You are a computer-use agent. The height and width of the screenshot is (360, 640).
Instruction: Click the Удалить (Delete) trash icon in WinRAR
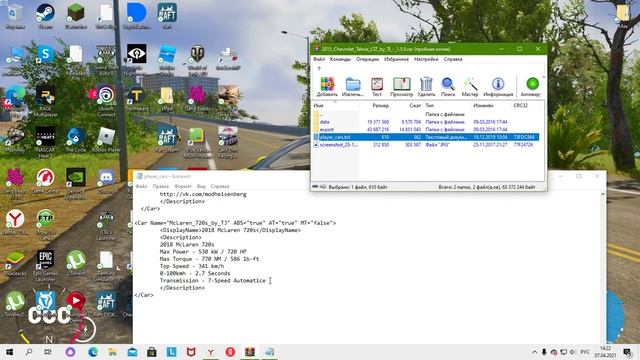click(426, 87)
